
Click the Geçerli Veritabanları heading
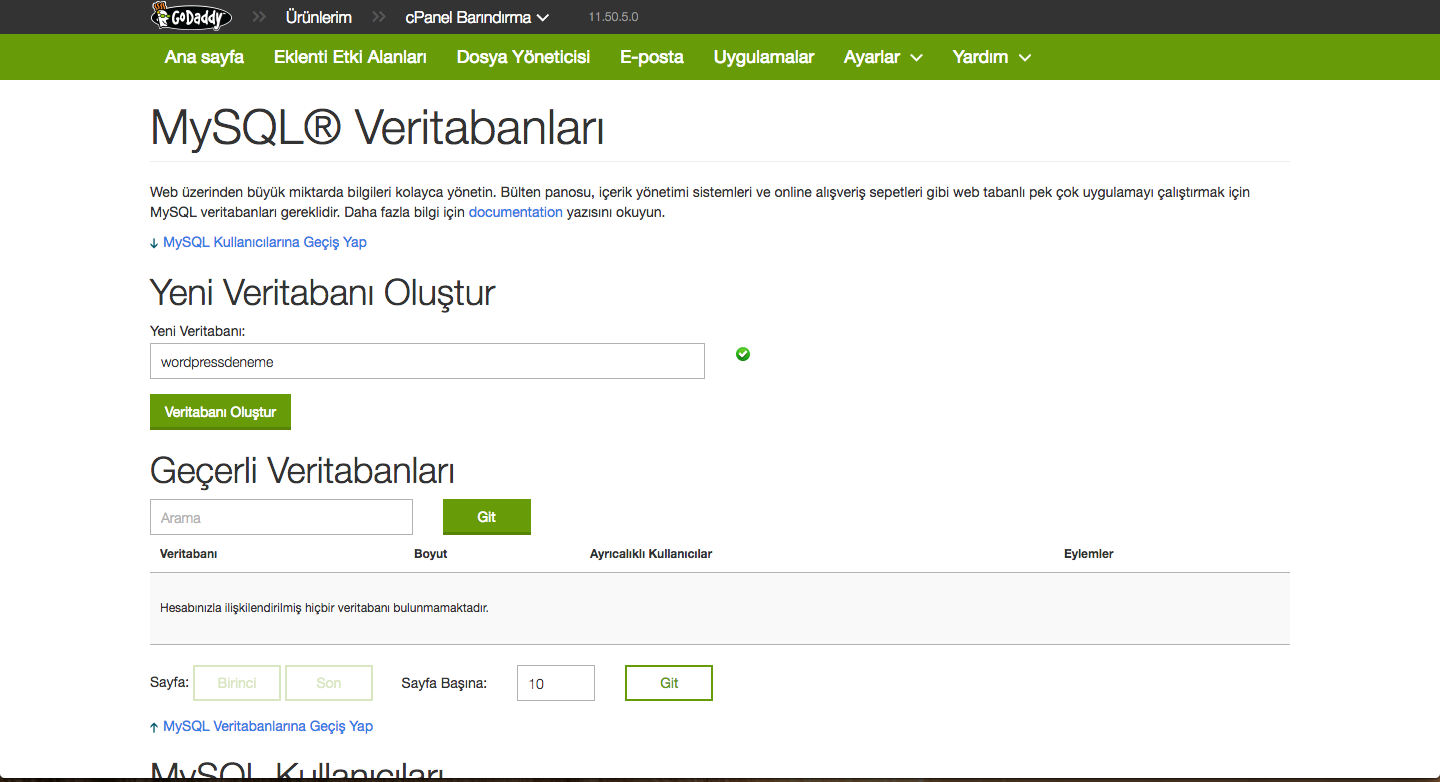302,470
